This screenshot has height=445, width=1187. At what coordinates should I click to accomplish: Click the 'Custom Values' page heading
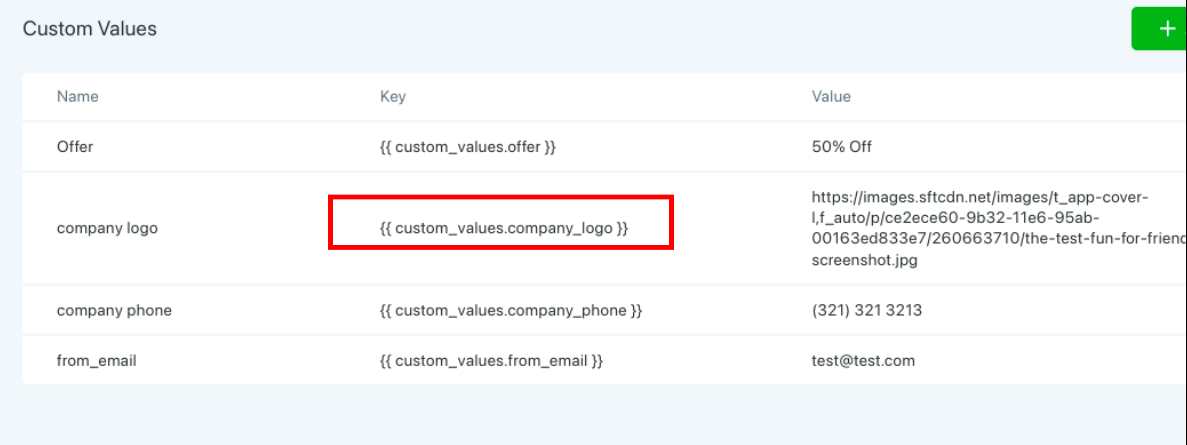[x=89, y=29]
